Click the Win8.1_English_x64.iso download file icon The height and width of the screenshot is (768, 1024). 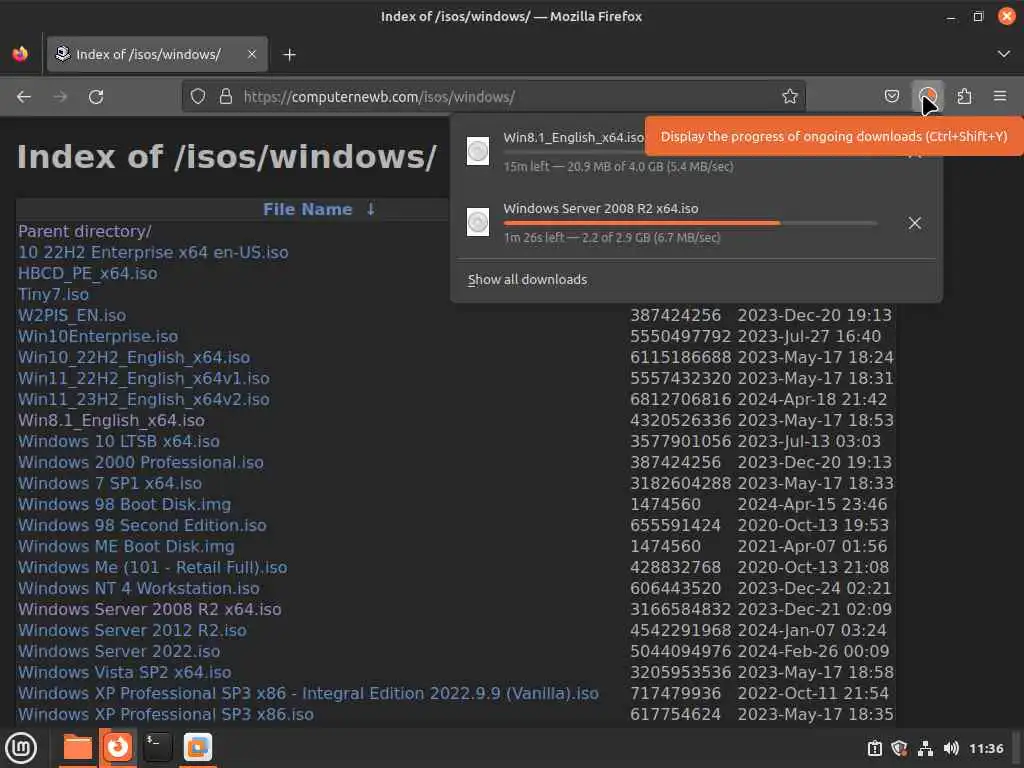click(478, 151)
